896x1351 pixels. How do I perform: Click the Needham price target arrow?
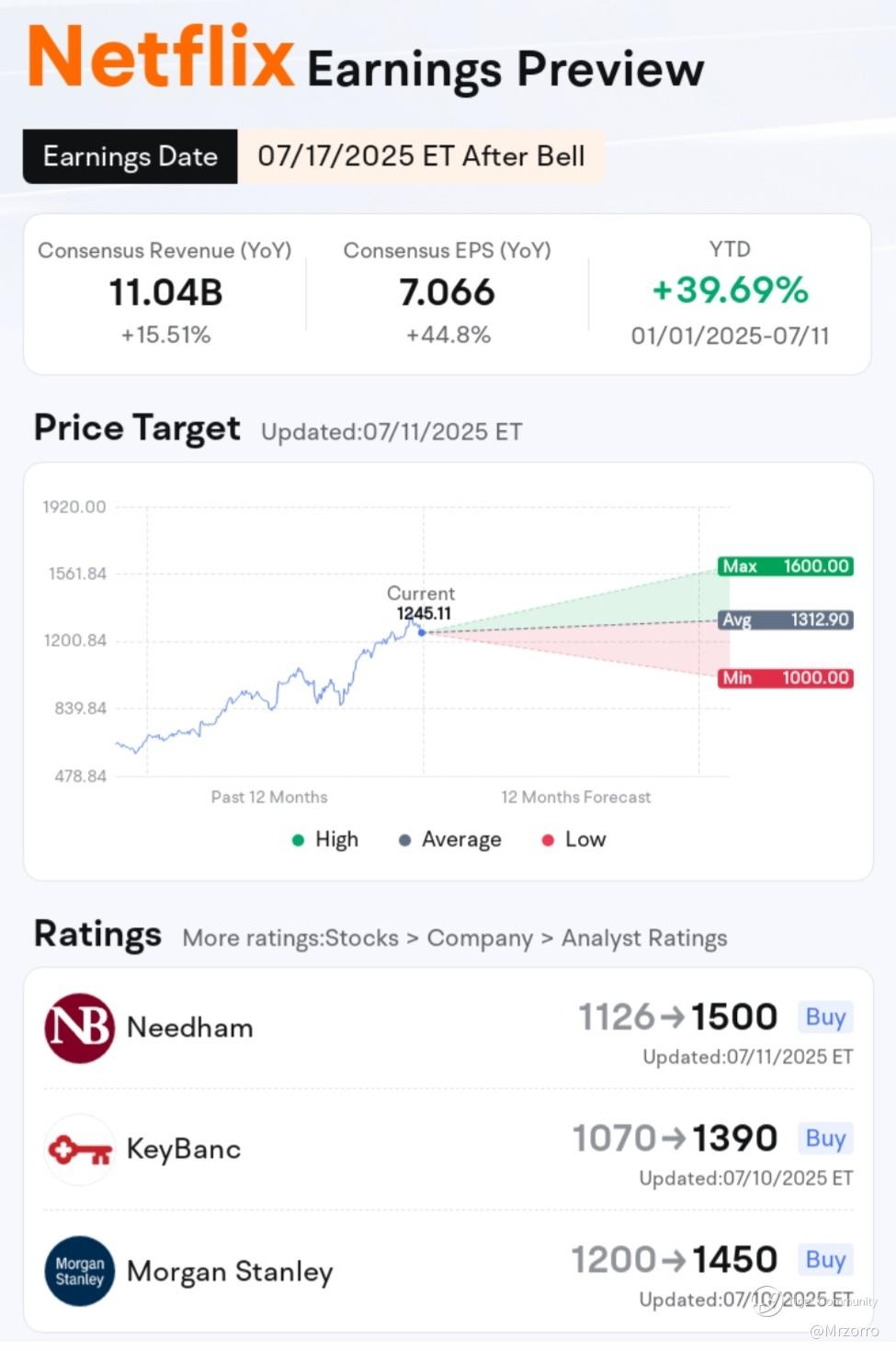672,1017
